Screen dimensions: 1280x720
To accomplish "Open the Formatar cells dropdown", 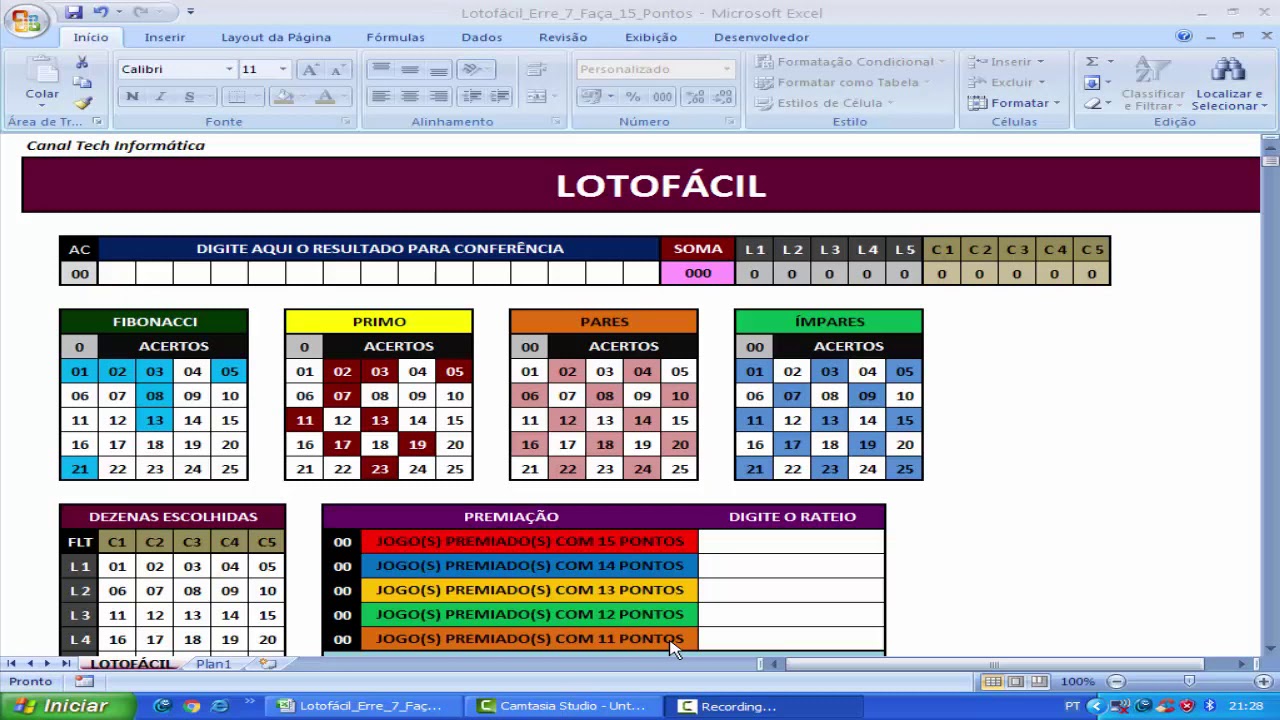I will pos(1012,103).
